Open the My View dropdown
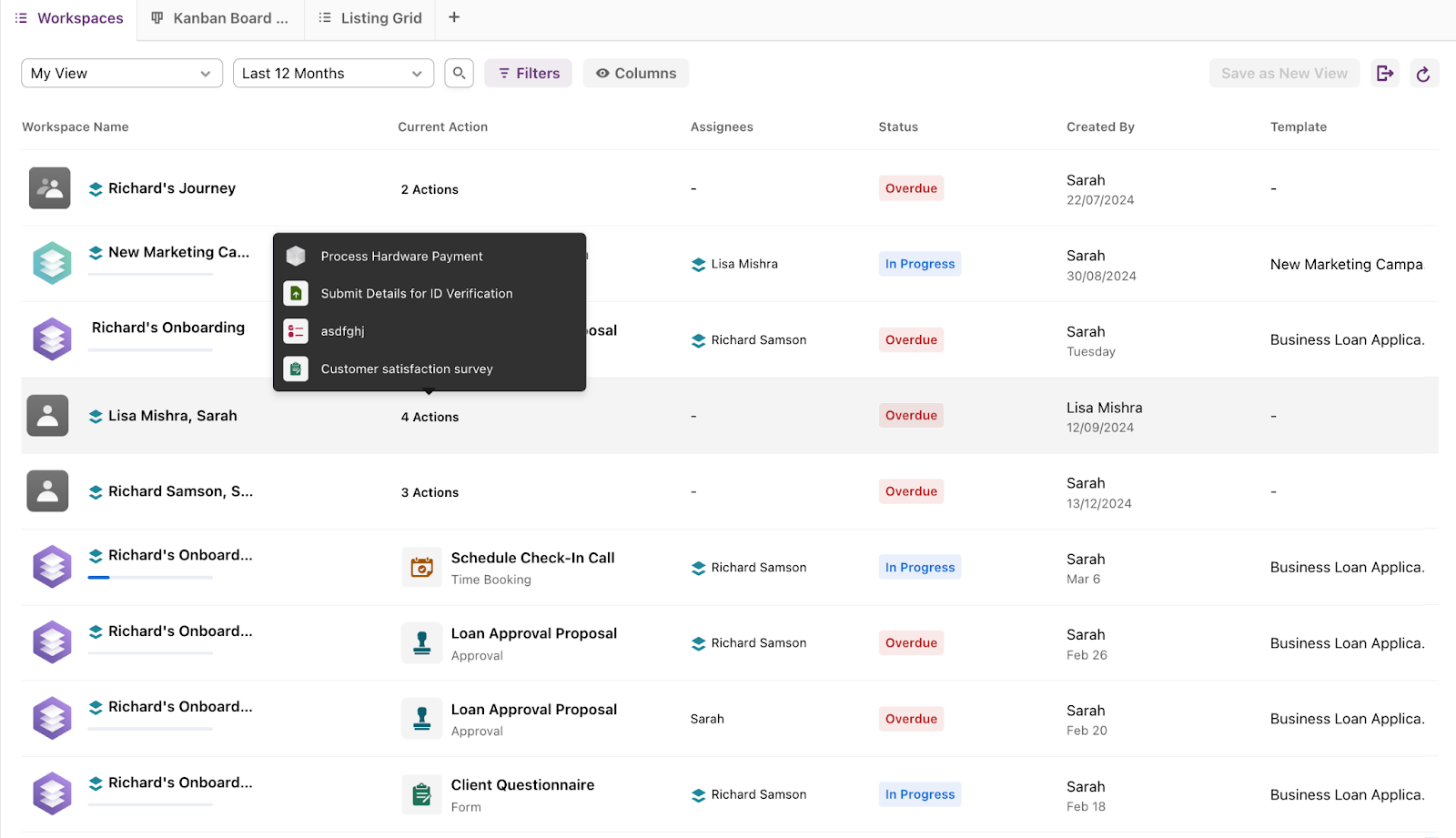 pos(122,74)
